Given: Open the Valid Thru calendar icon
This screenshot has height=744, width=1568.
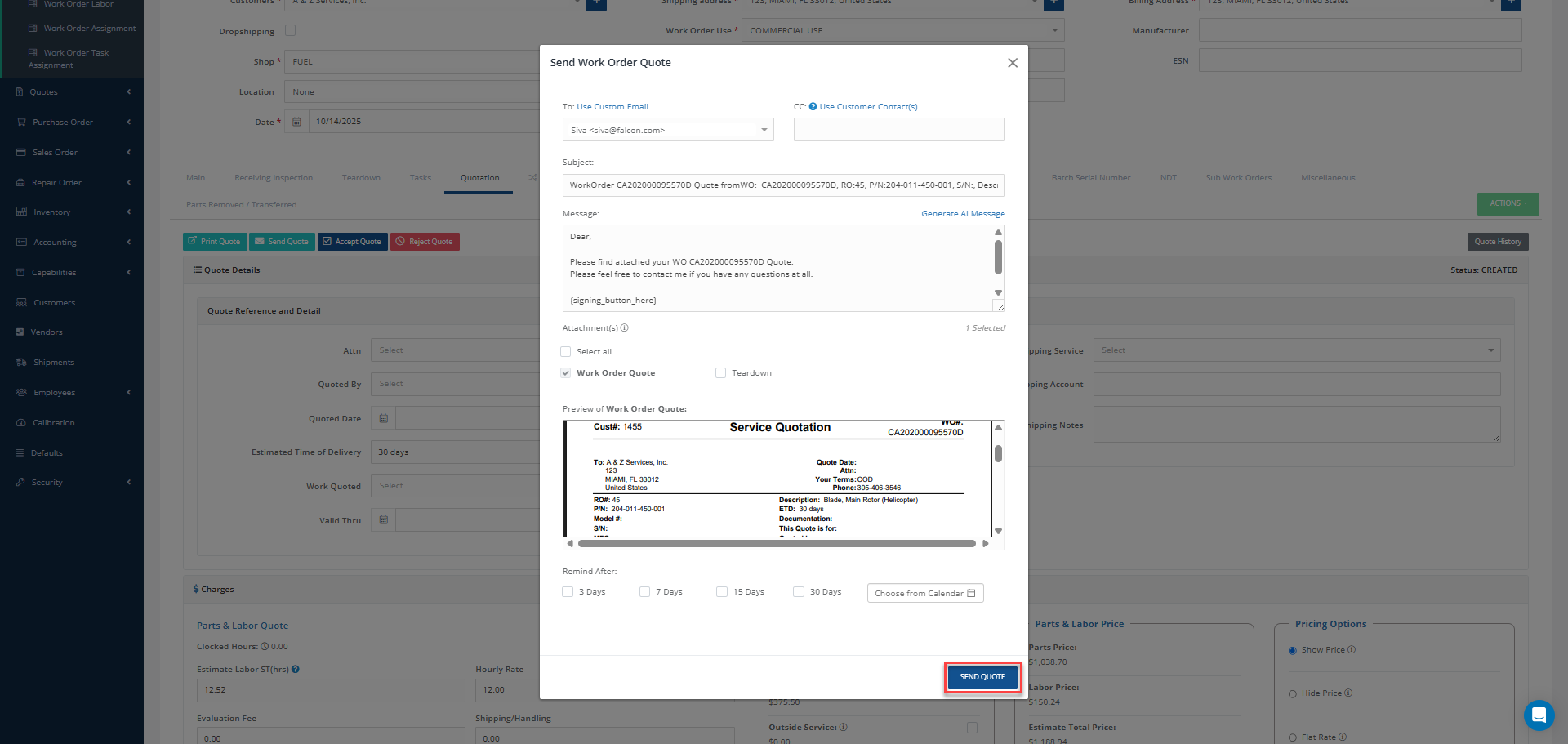Looking at the screenshot, I should pos(384,520).
